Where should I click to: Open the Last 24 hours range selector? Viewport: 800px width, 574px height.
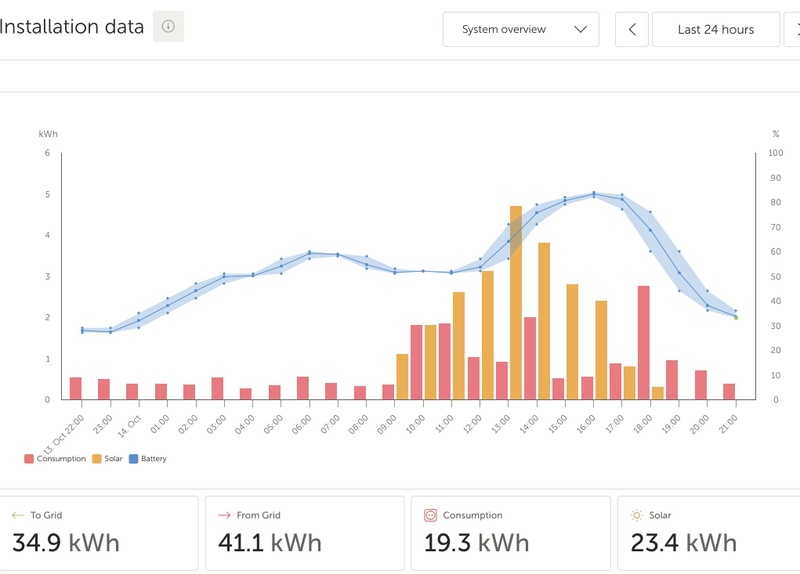point(716,29)
